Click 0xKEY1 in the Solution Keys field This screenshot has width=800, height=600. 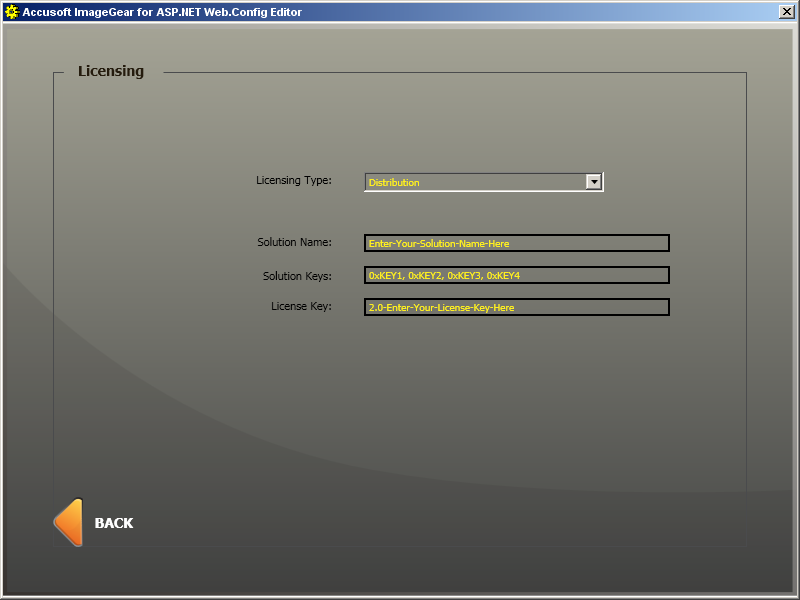coord(385,275)
